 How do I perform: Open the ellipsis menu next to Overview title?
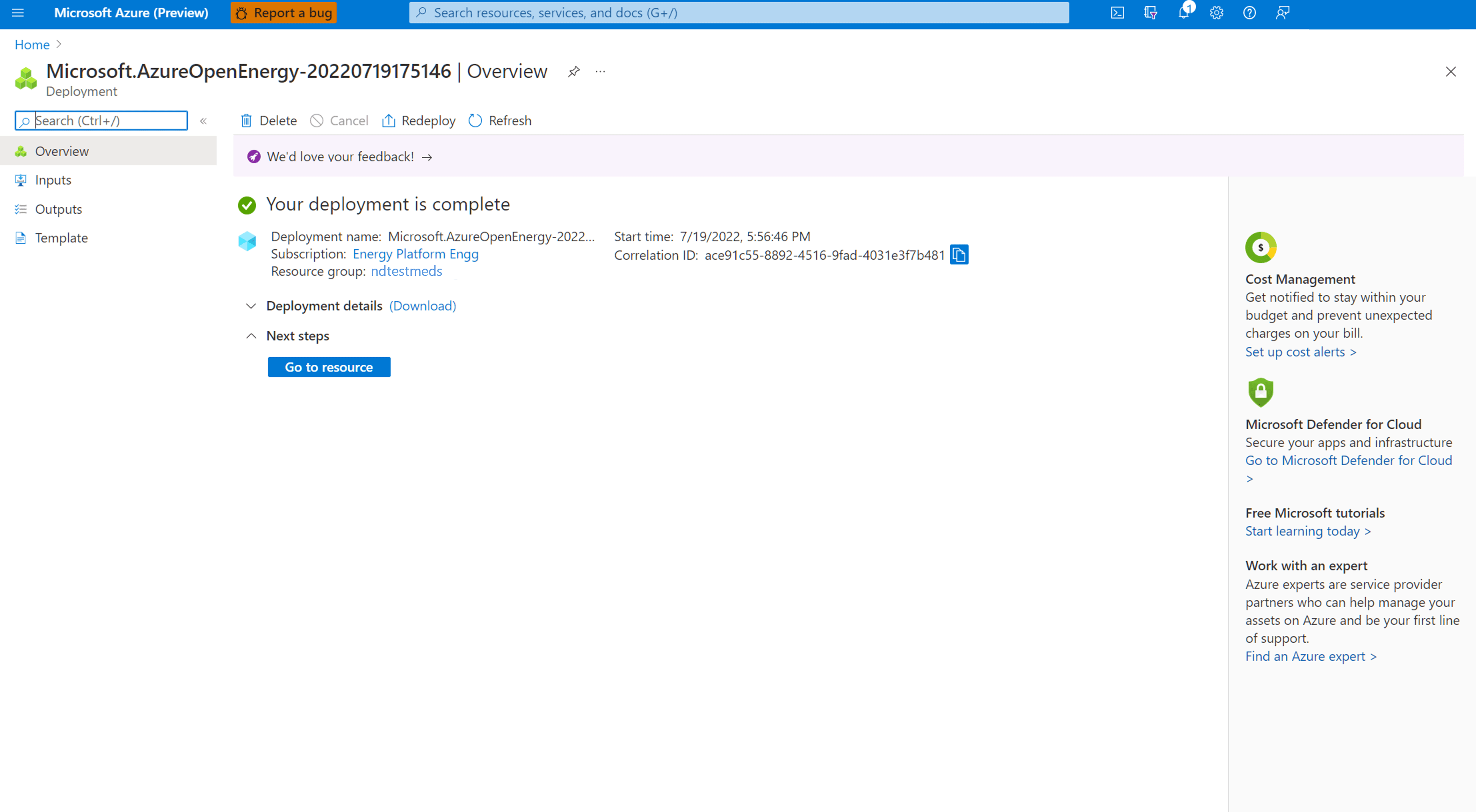(x=600, y=71)
